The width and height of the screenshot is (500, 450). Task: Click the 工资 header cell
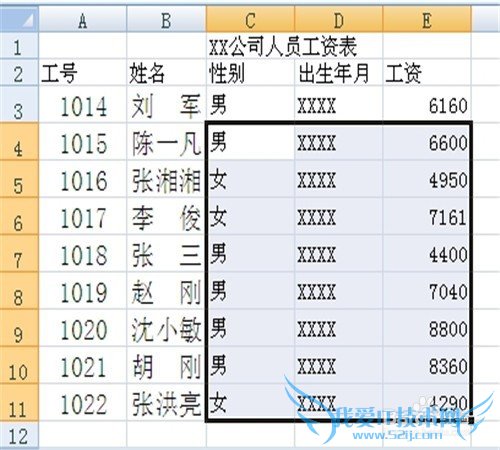tap(427, 73)
